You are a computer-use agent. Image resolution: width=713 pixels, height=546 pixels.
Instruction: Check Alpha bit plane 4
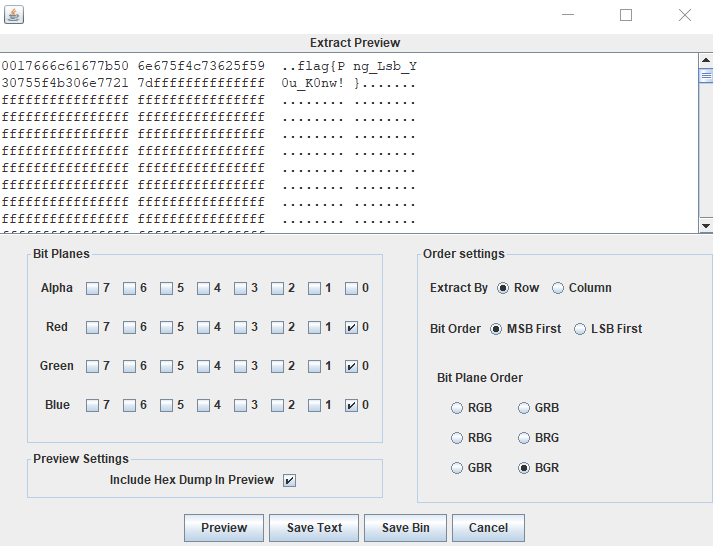203,289
